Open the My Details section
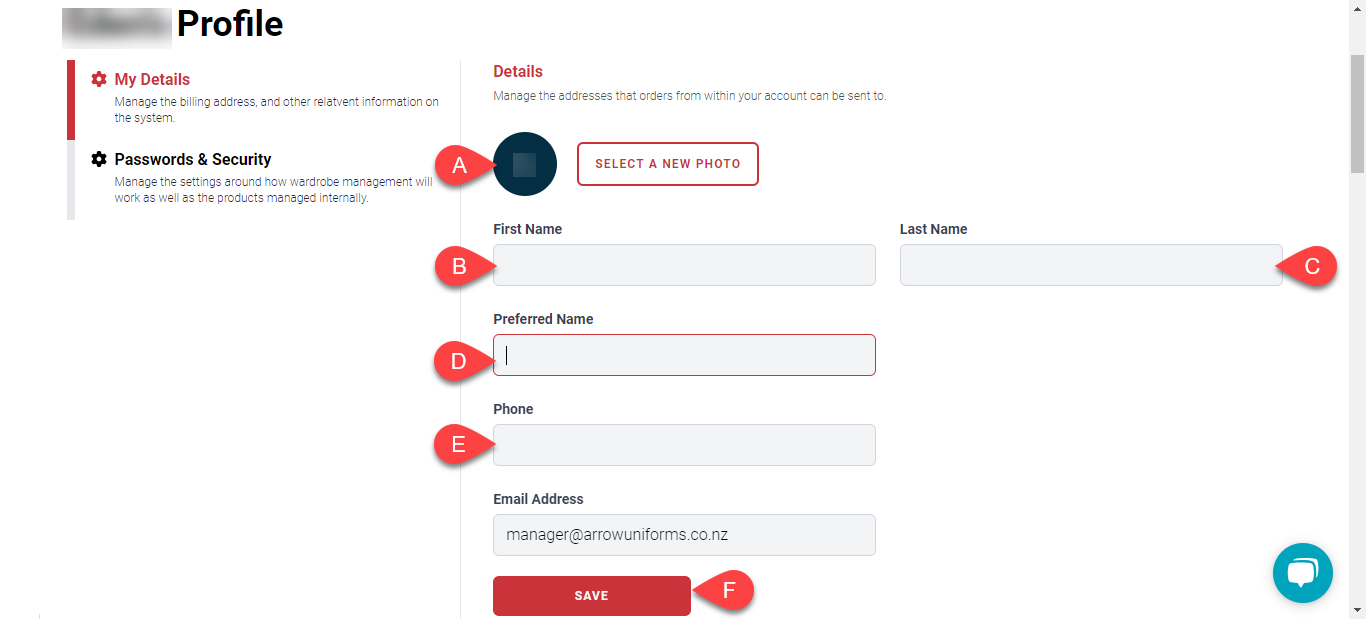 [x=152, y=79]
